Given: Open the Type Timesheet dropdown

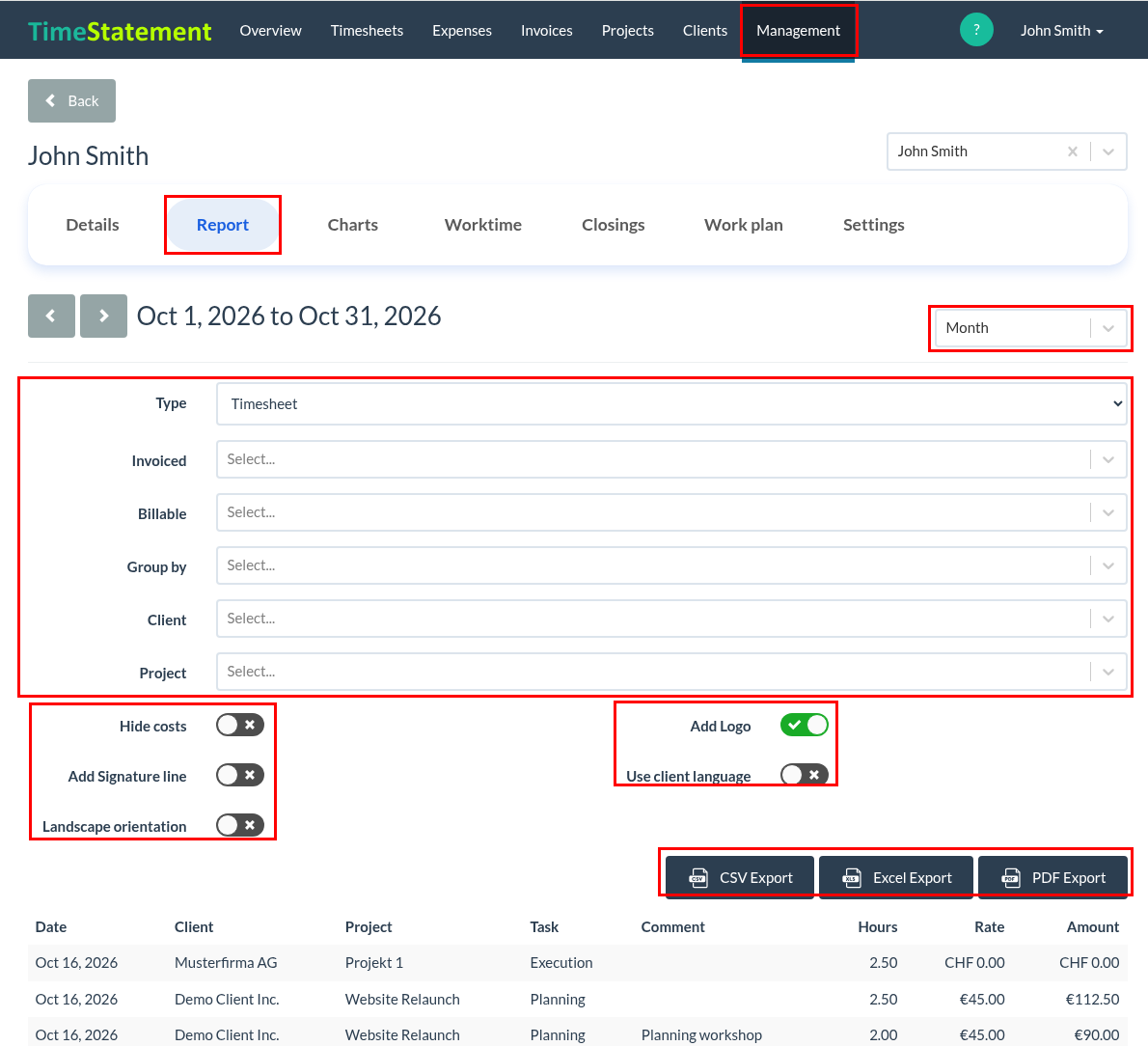Looking at the screenshot, I should pyautogui.click(x=671, y=403).
